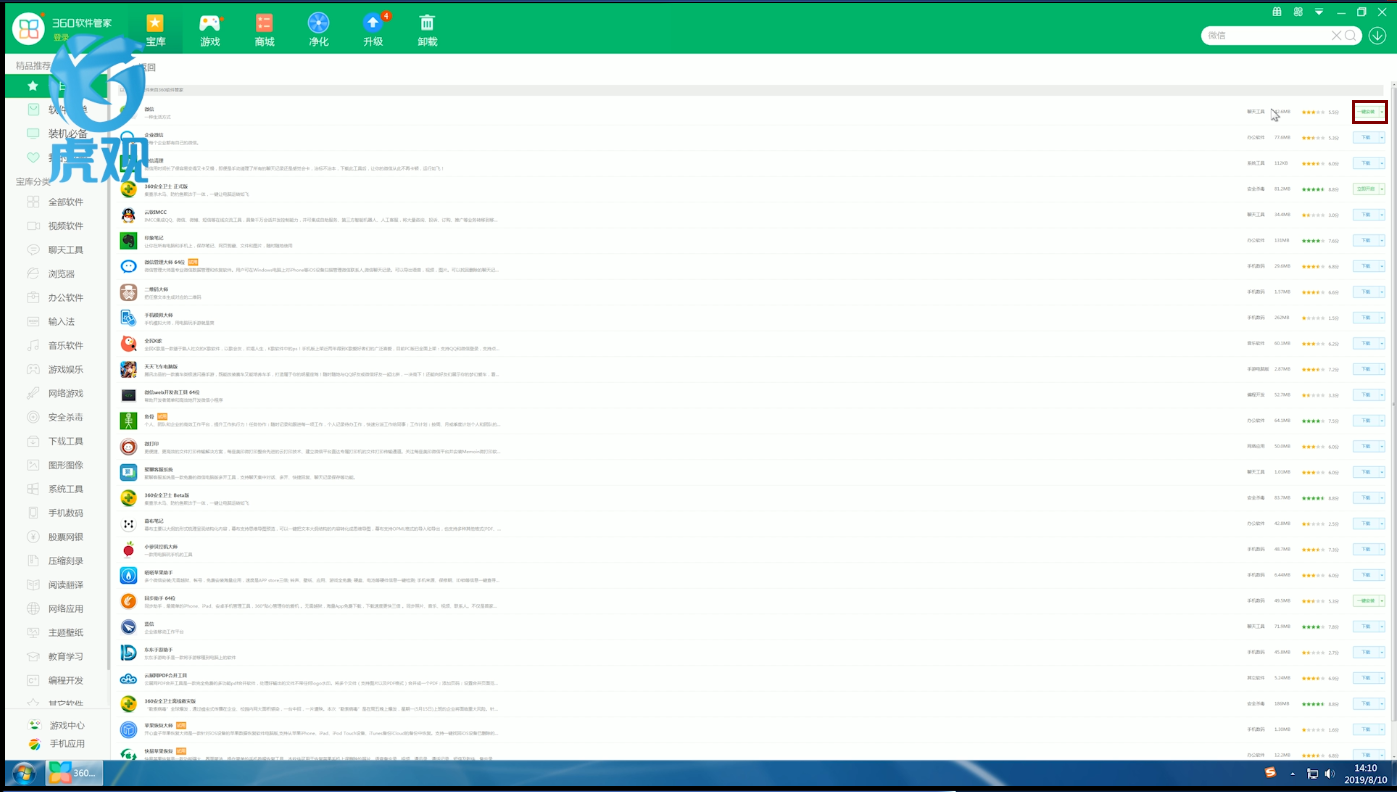Expand download arrow in 全民K歌 row
This screenshot has height=792, width=1397.
coord(1382,344)
